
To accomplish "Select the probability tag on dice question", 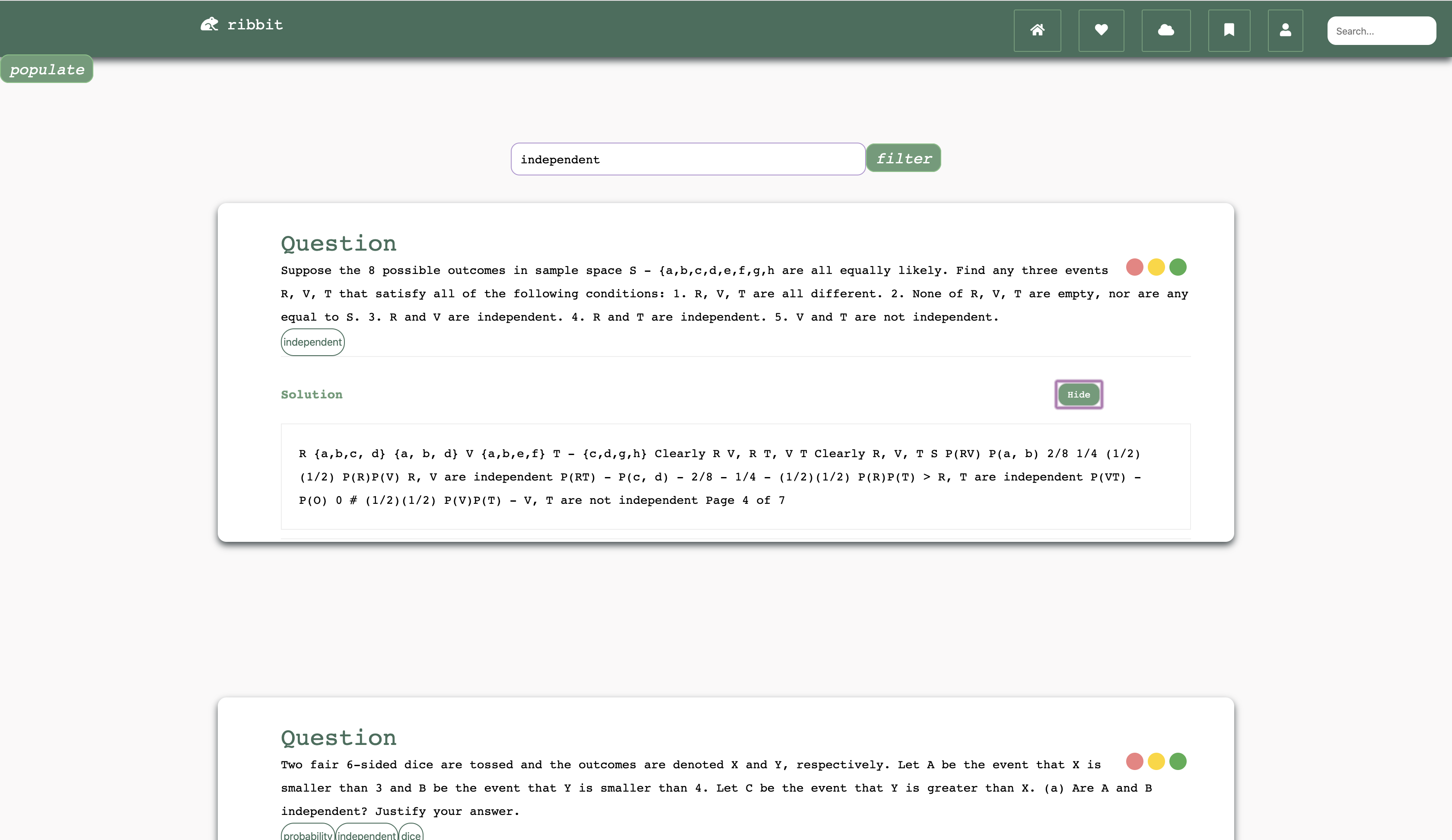I will (308, 834).
